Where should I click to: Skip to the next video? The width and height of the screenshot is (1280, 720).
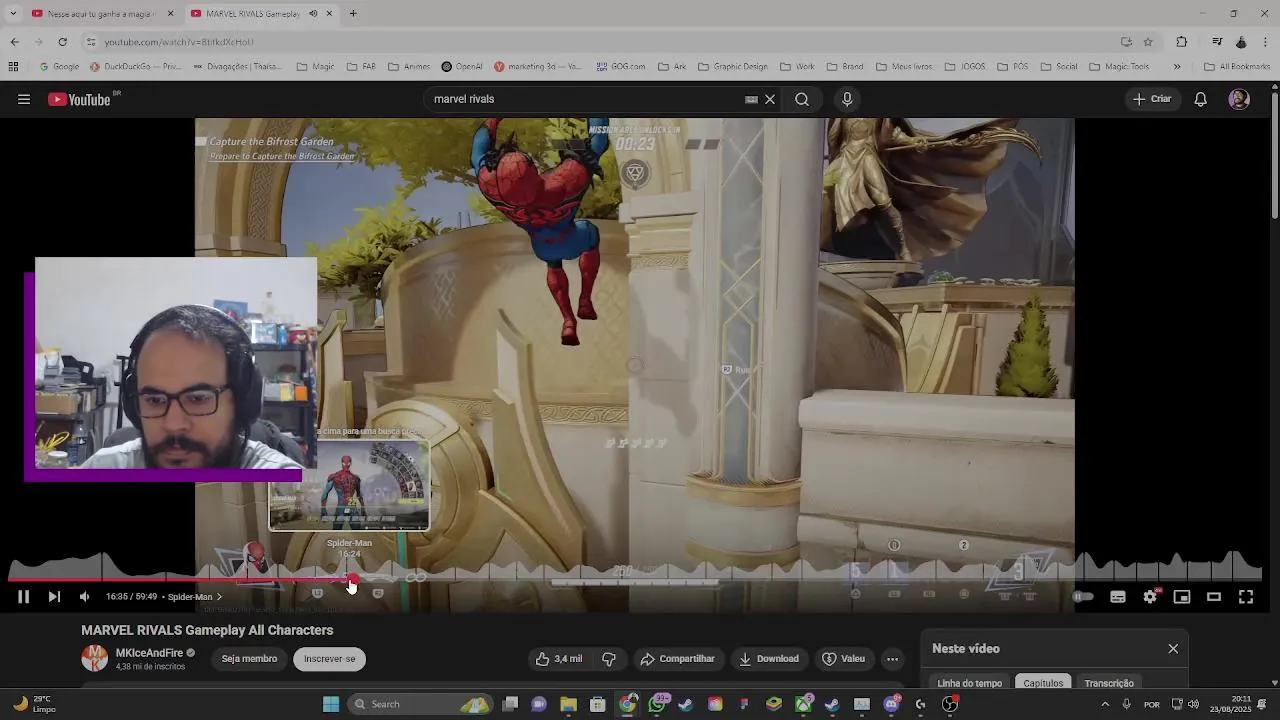[54, 597]
